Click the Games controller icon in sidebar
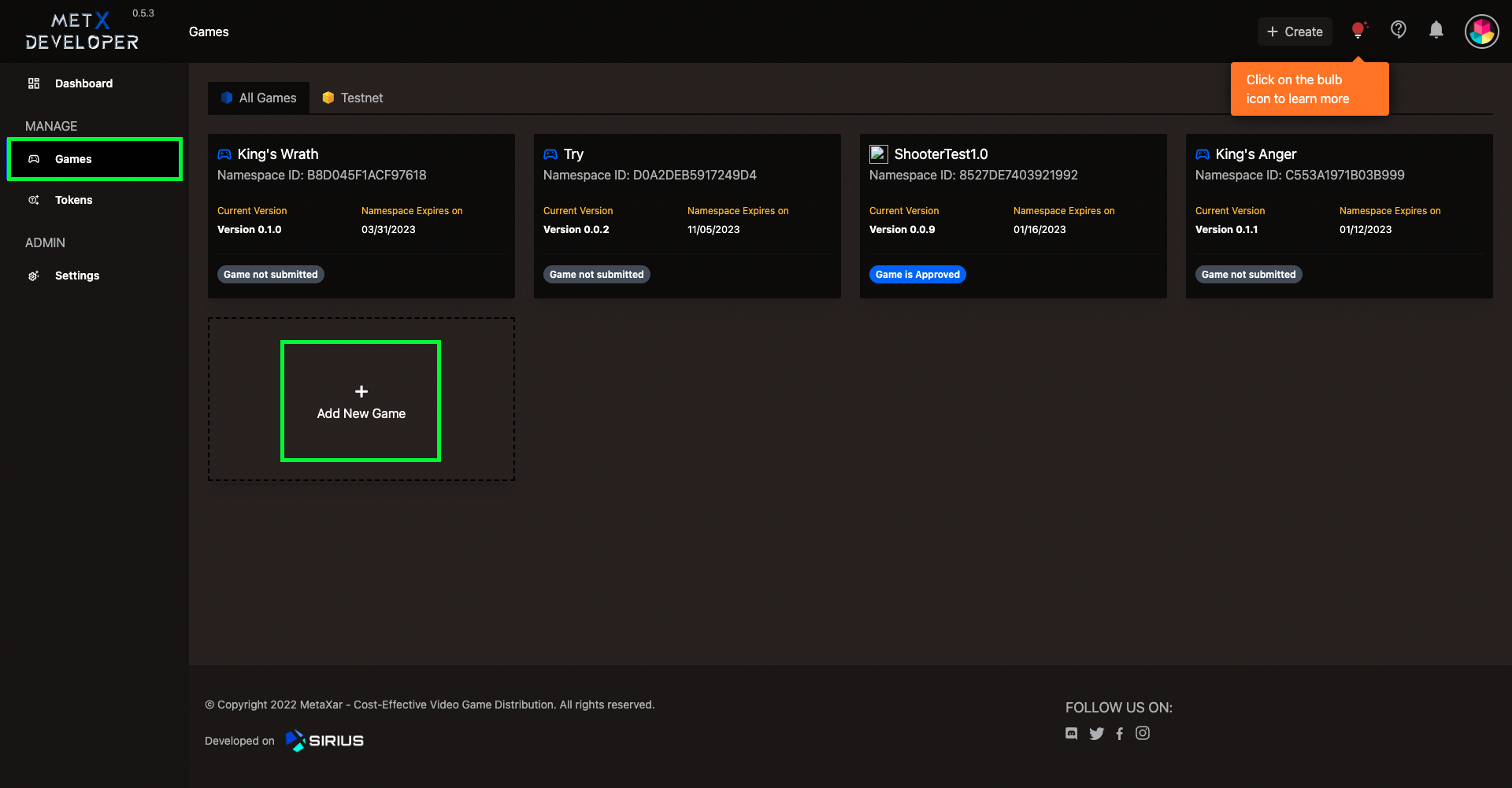 click(x=34, y=159)
